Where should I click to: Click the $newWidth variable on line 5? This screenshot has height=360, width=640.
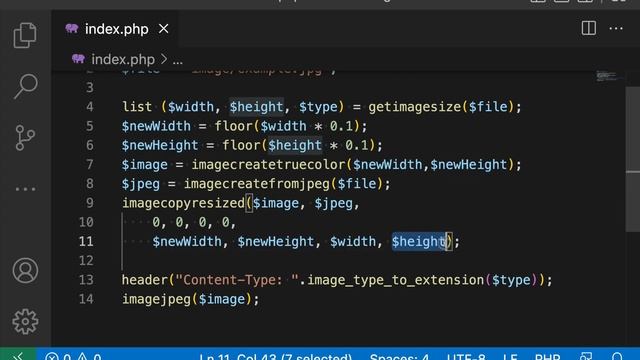(x=156, y=126)
